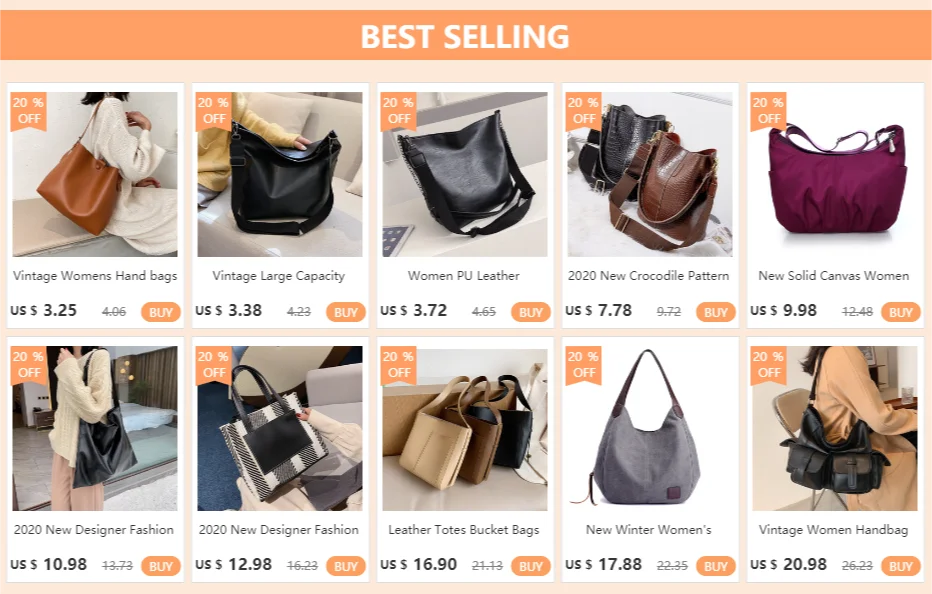View the crocodile pattern bags image
This screenshot has height=594, width=932.
point(650,174)
